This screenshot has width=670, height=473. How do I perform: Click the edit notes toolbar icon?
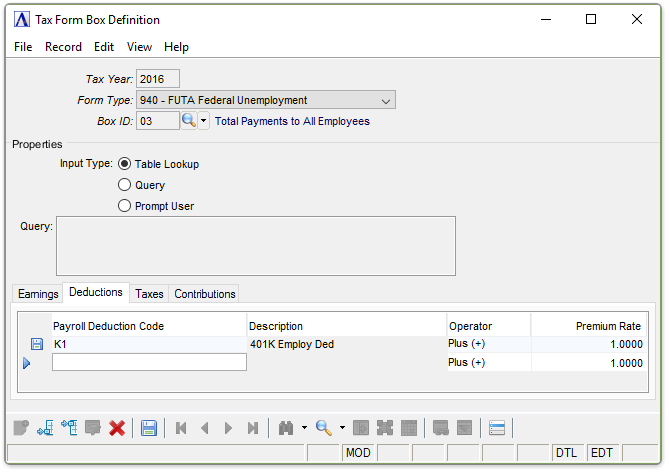93,428
